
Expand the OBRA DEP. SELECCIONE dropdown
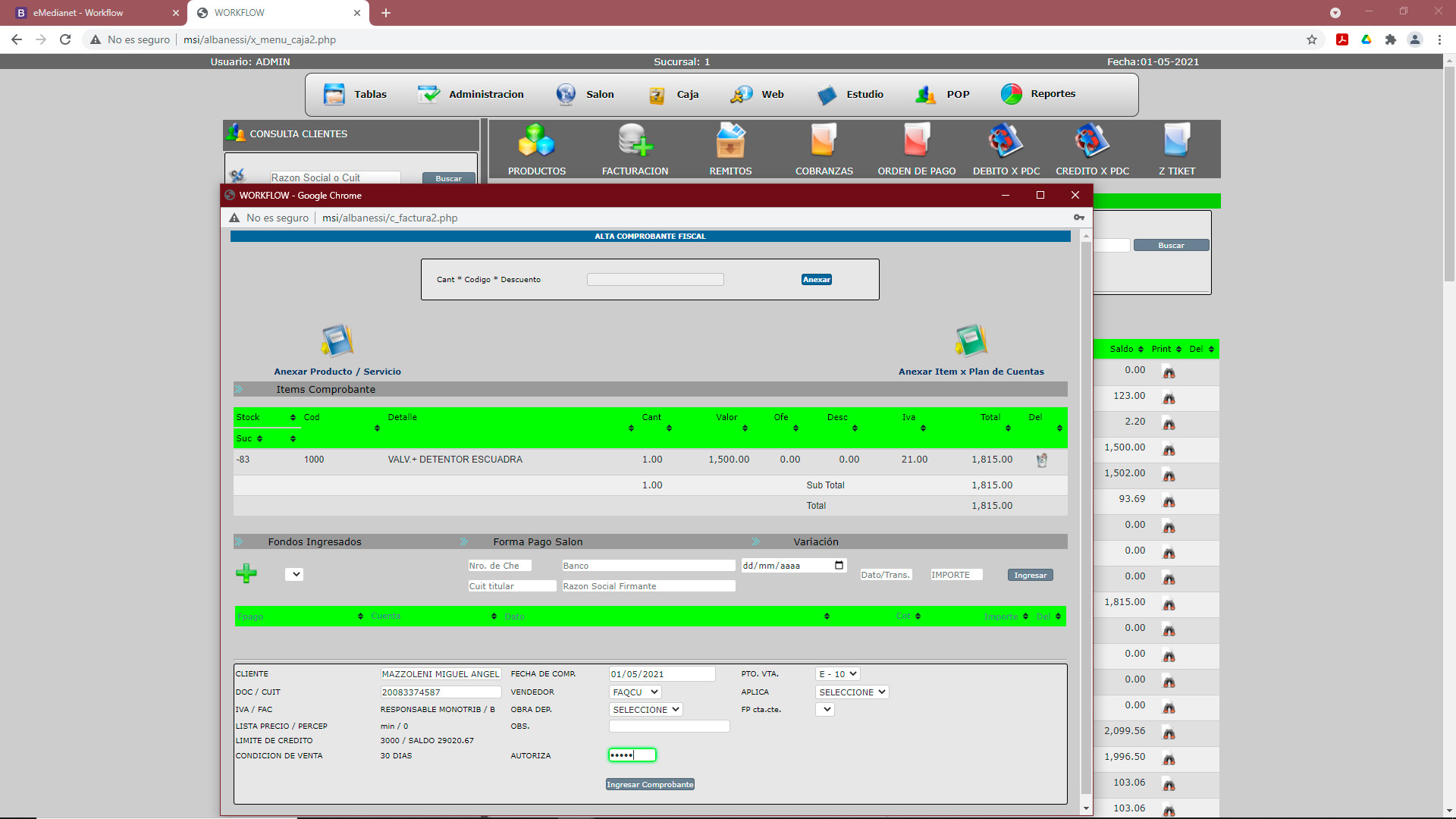coord(646,710)
